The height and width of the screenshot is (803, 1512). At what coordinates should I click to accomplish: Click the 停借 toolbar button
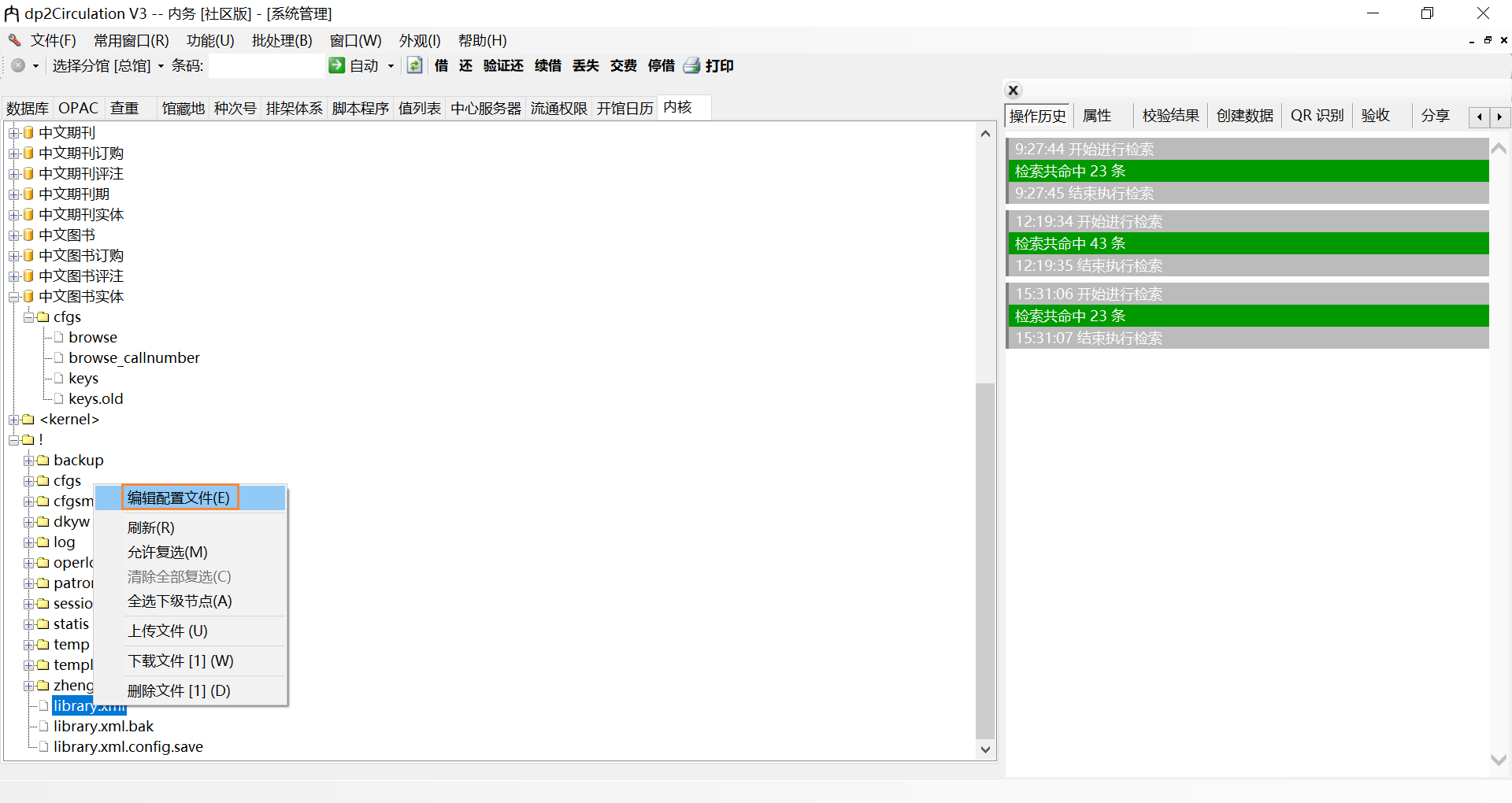(x=661, y=65)
